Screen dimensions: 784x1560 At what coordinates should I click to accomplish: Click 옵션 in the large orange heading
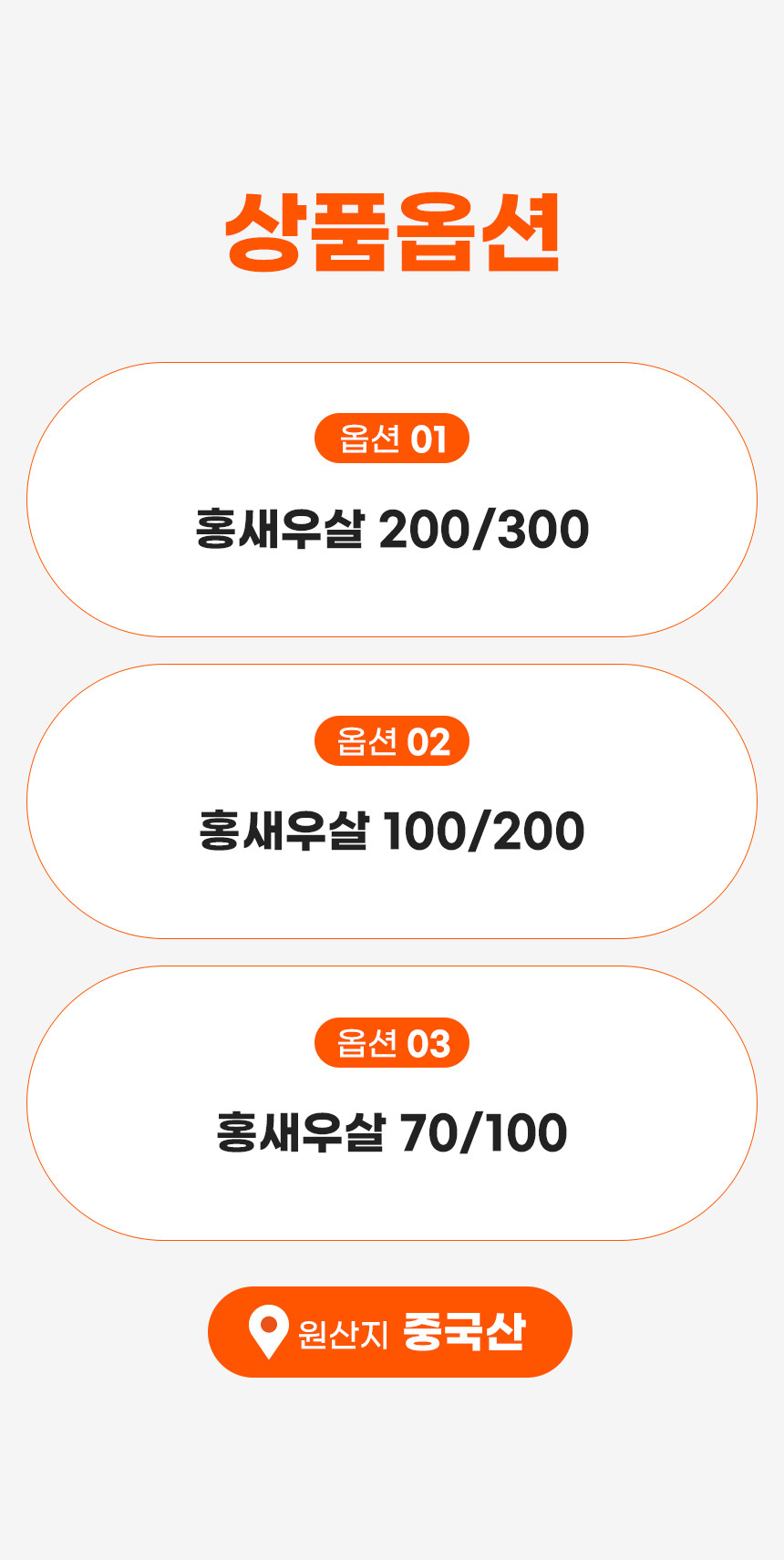click(478, 232)
